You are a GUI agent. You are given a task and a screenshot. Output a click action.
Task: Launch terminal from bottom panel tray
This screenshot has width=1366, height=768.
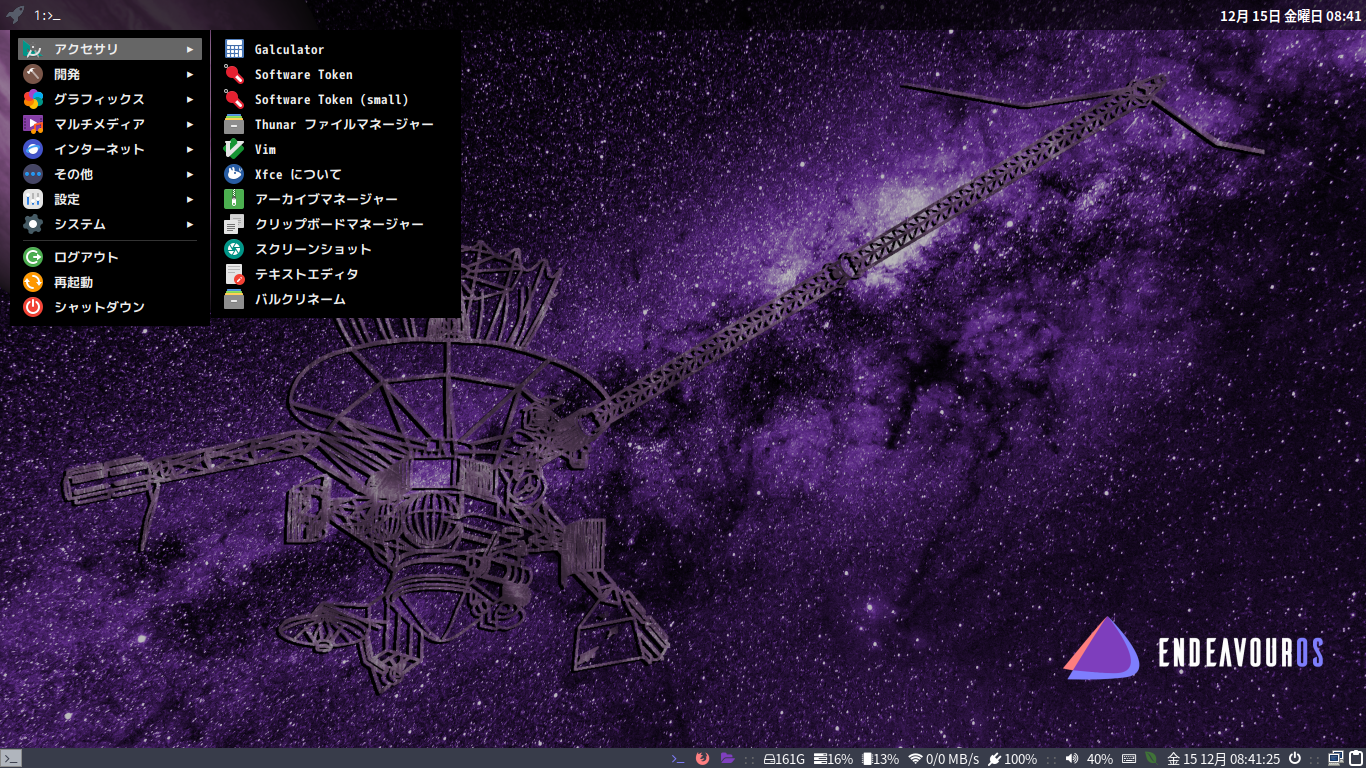click(678, 759)
